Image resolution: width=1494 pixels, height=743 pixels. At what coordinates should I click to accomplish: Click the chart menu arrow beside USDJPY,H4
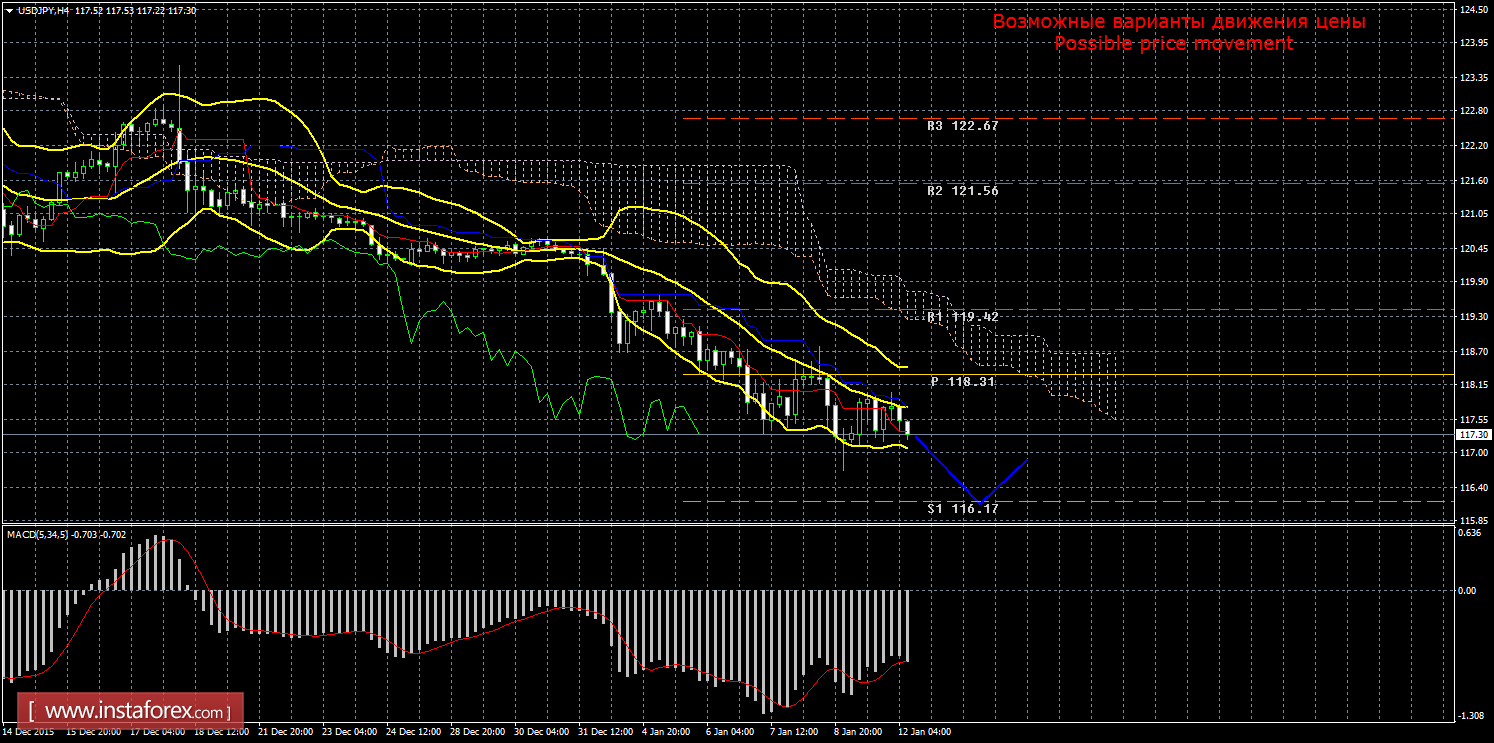pos(8,9)
